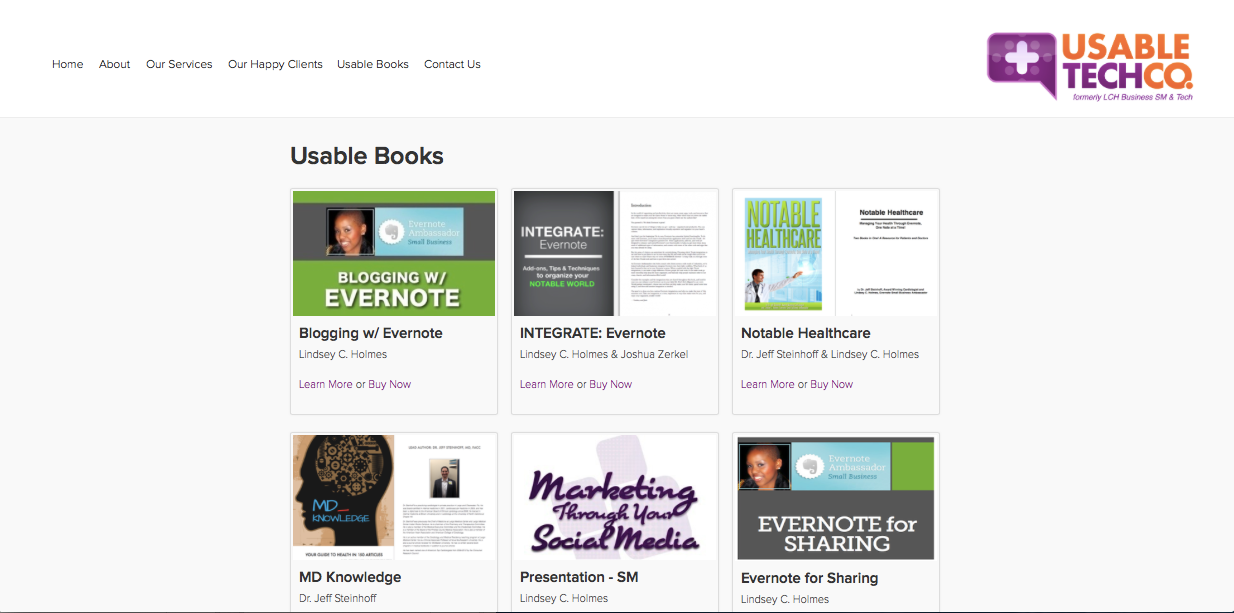Open the Home menu item
The height and width of the screenshot is (613, 1234).
pos(67,64)
